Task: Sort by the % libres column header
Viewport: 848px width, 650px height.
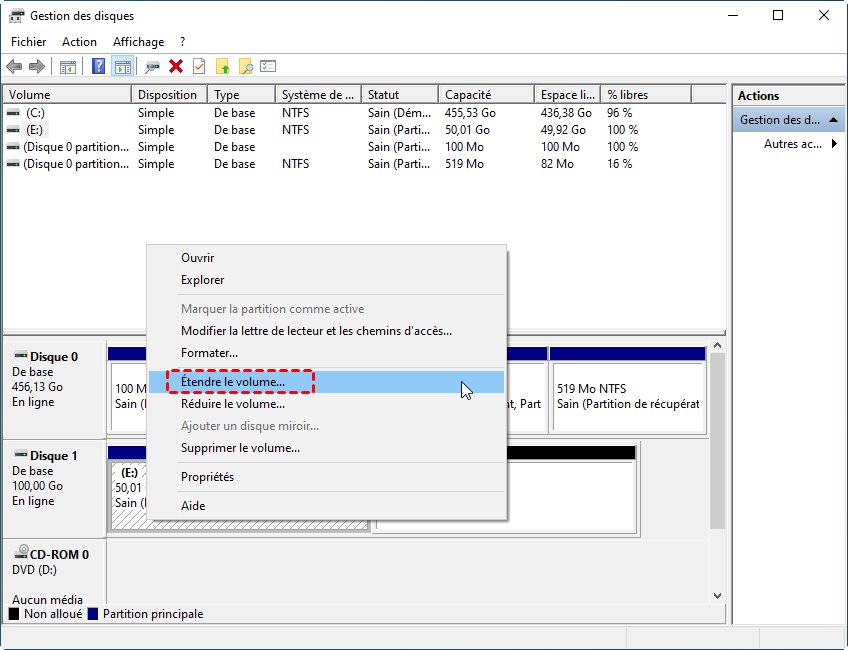Action: [x=646, y=95]
